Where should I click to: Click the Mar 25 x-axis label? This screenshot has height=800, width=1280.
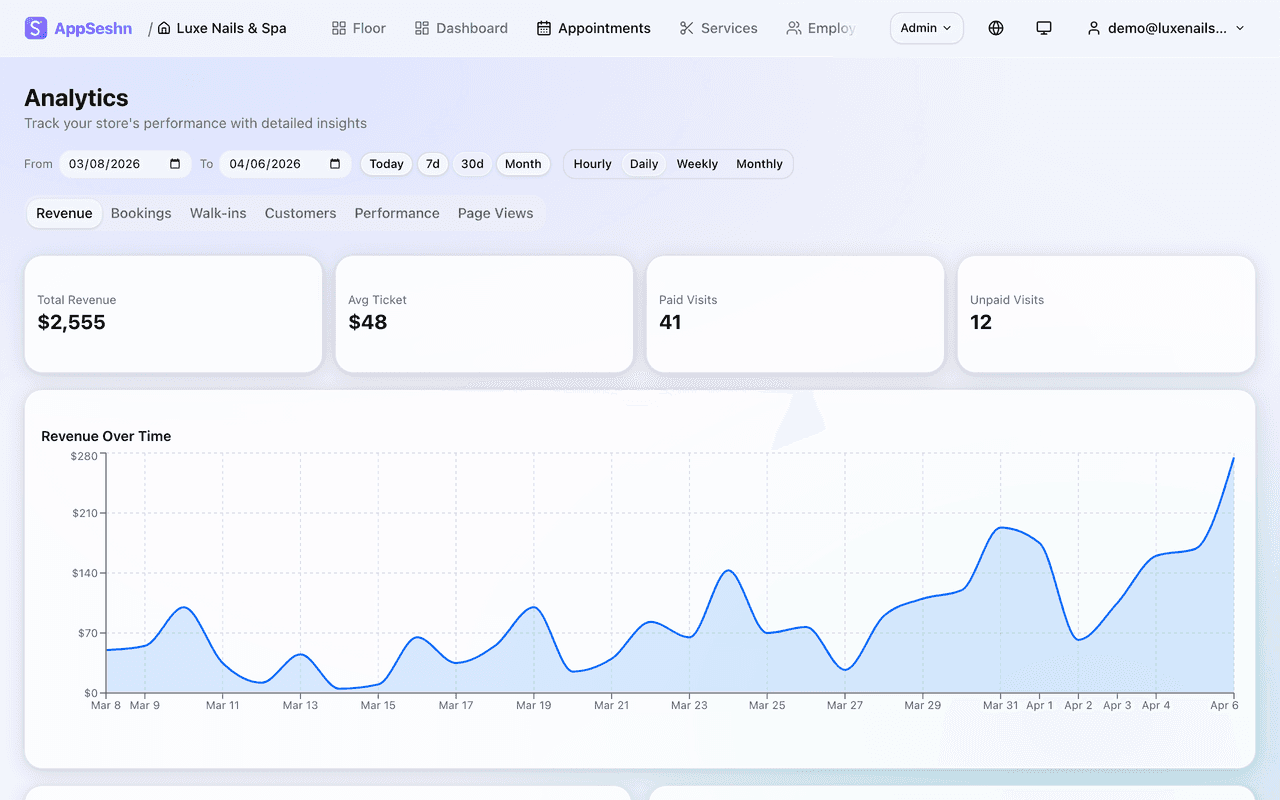point(766,705)
